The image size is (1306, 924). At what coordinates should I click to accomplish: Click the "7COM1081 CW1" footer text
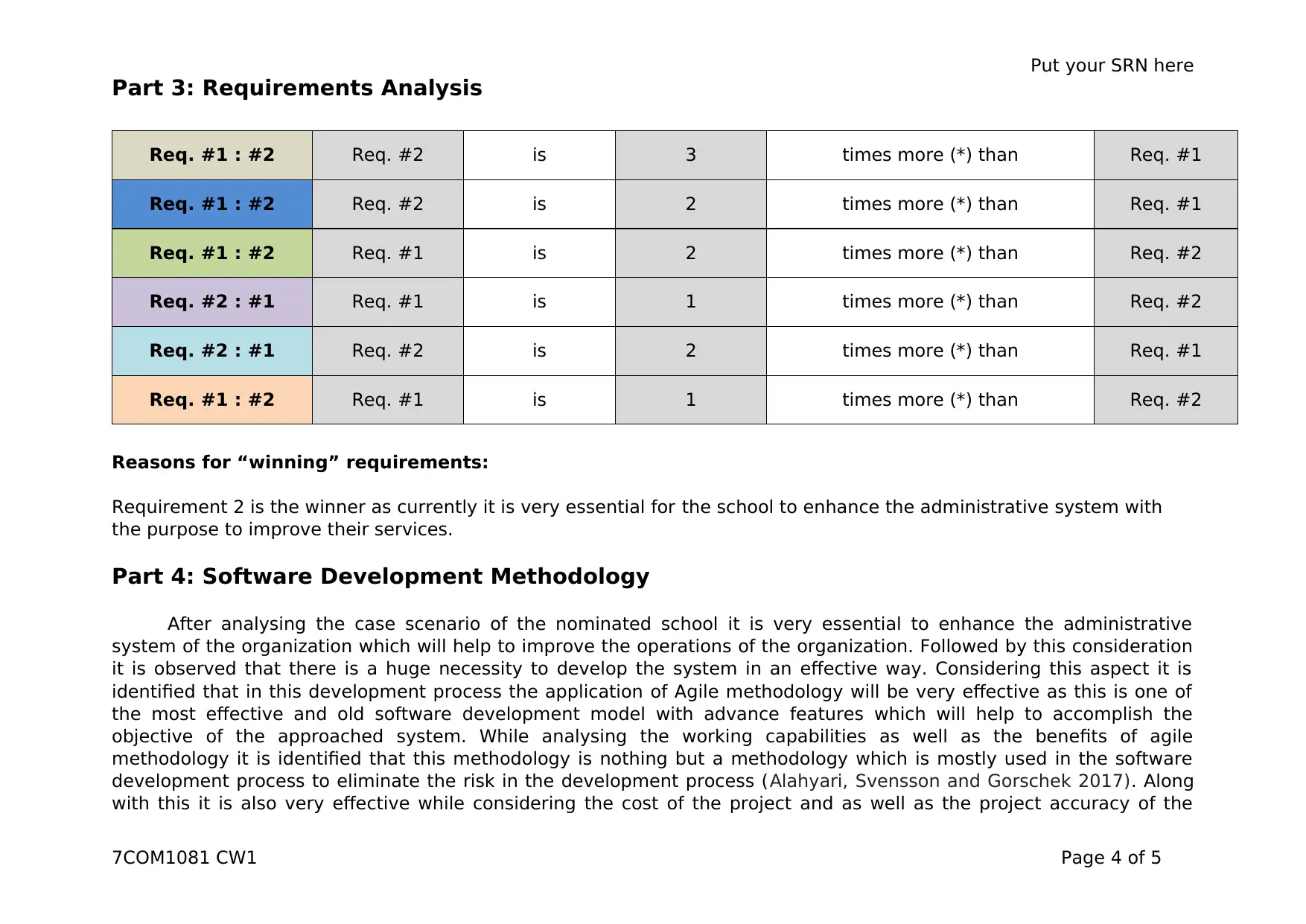184,858
